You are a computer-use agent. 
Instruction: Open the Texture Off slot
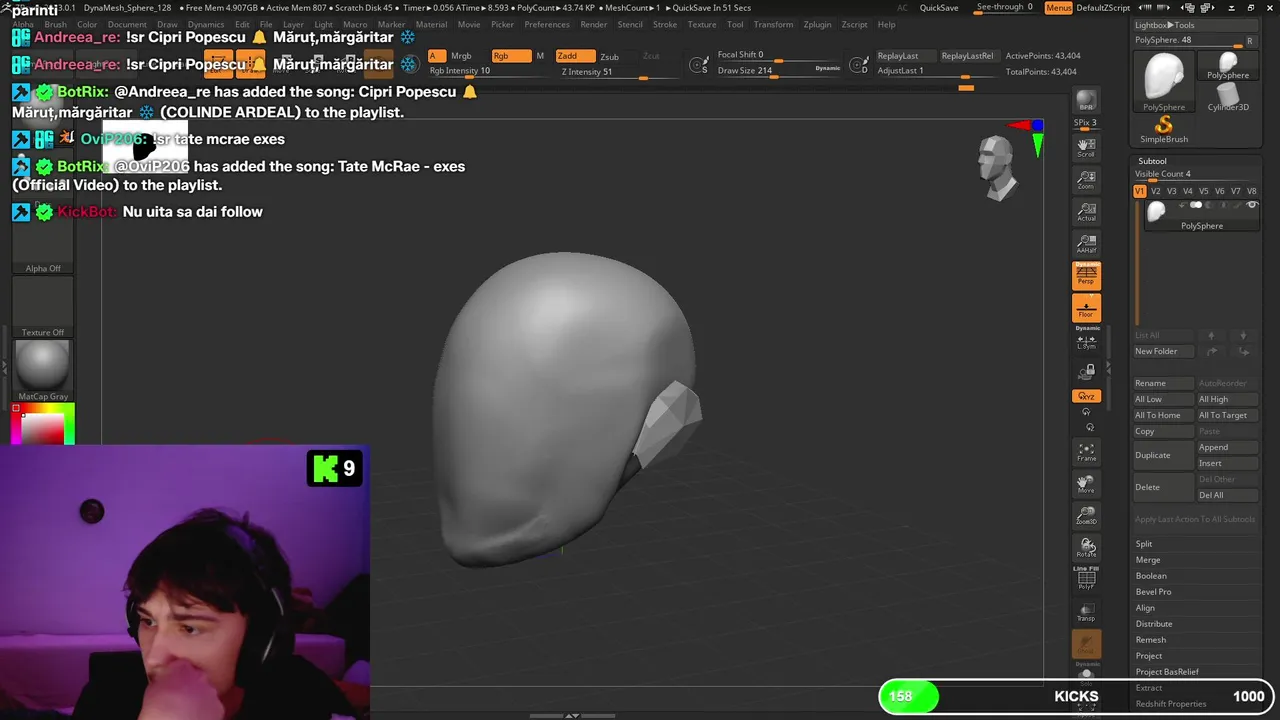coord(43,308)
